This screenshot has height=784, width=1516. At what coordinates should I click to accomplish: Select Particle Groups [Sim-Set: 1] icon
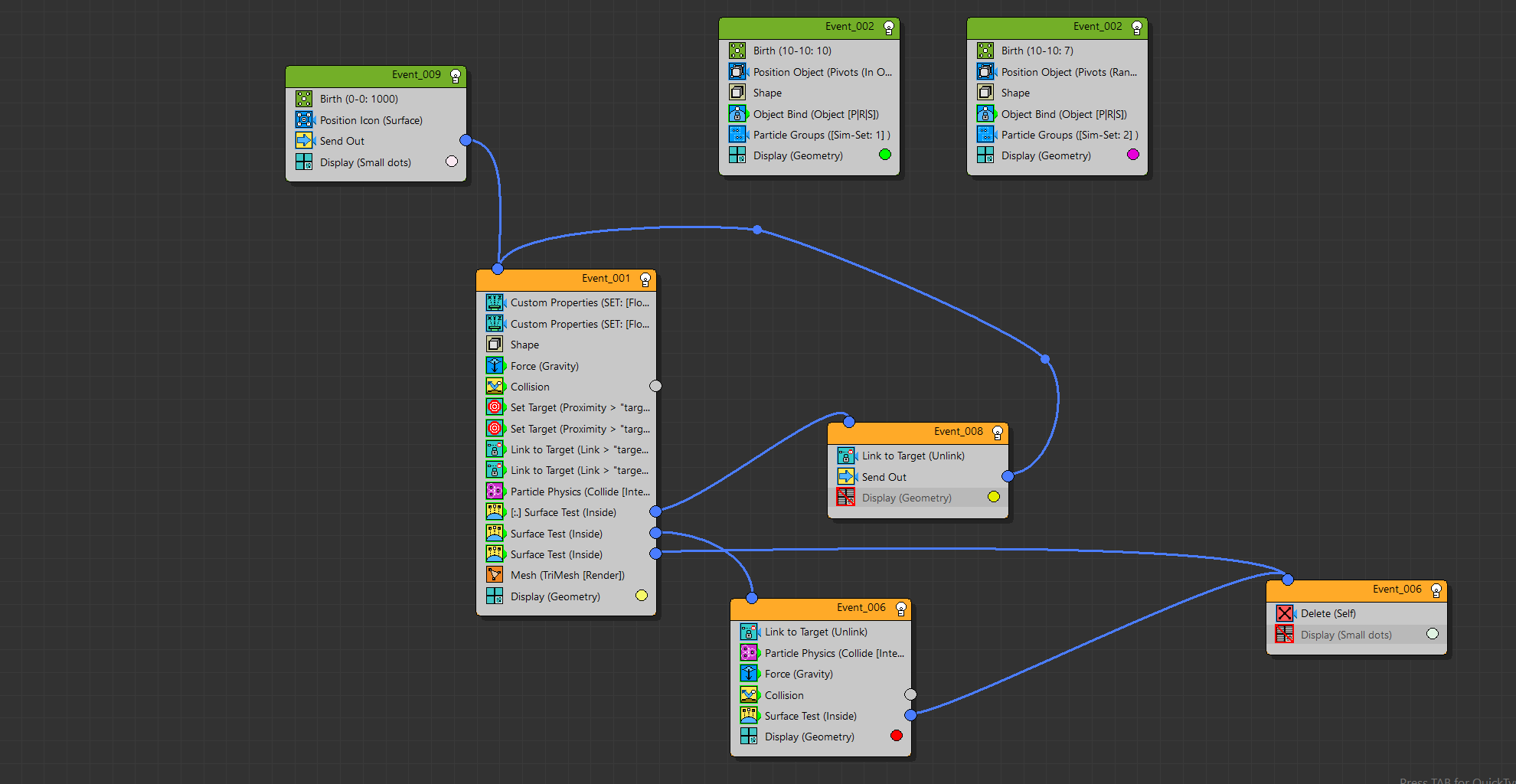737,135
